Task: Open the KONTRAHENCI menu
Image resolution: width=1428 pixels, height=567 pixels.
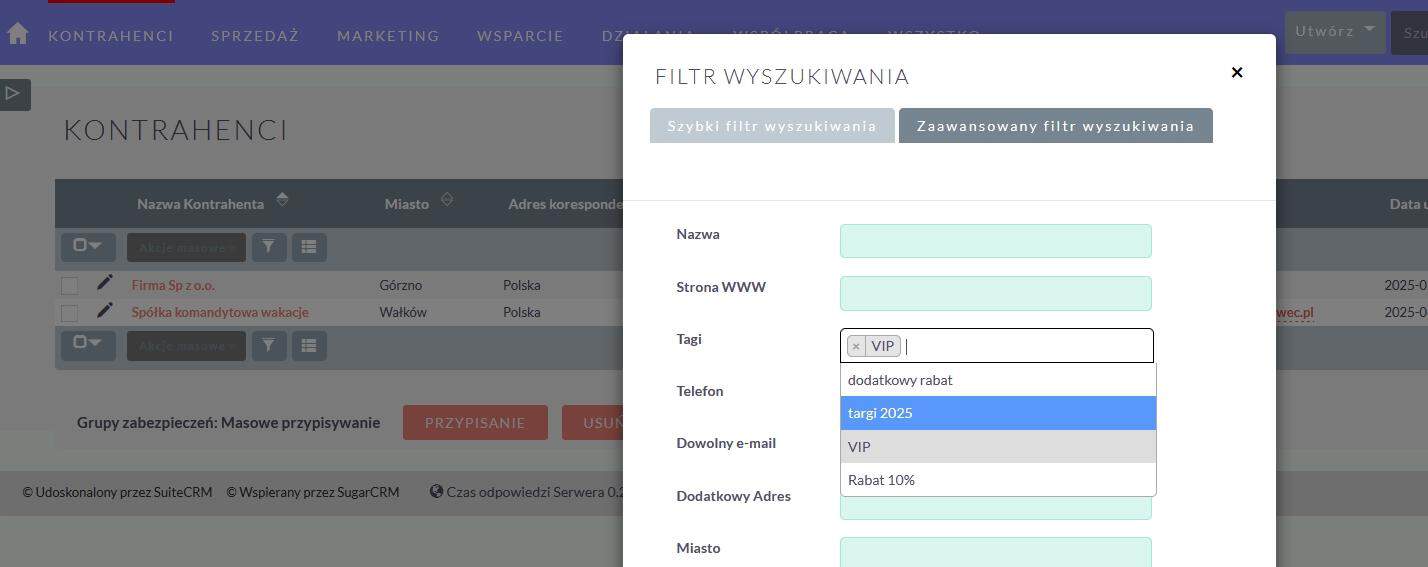Action: tap(111, 36)
